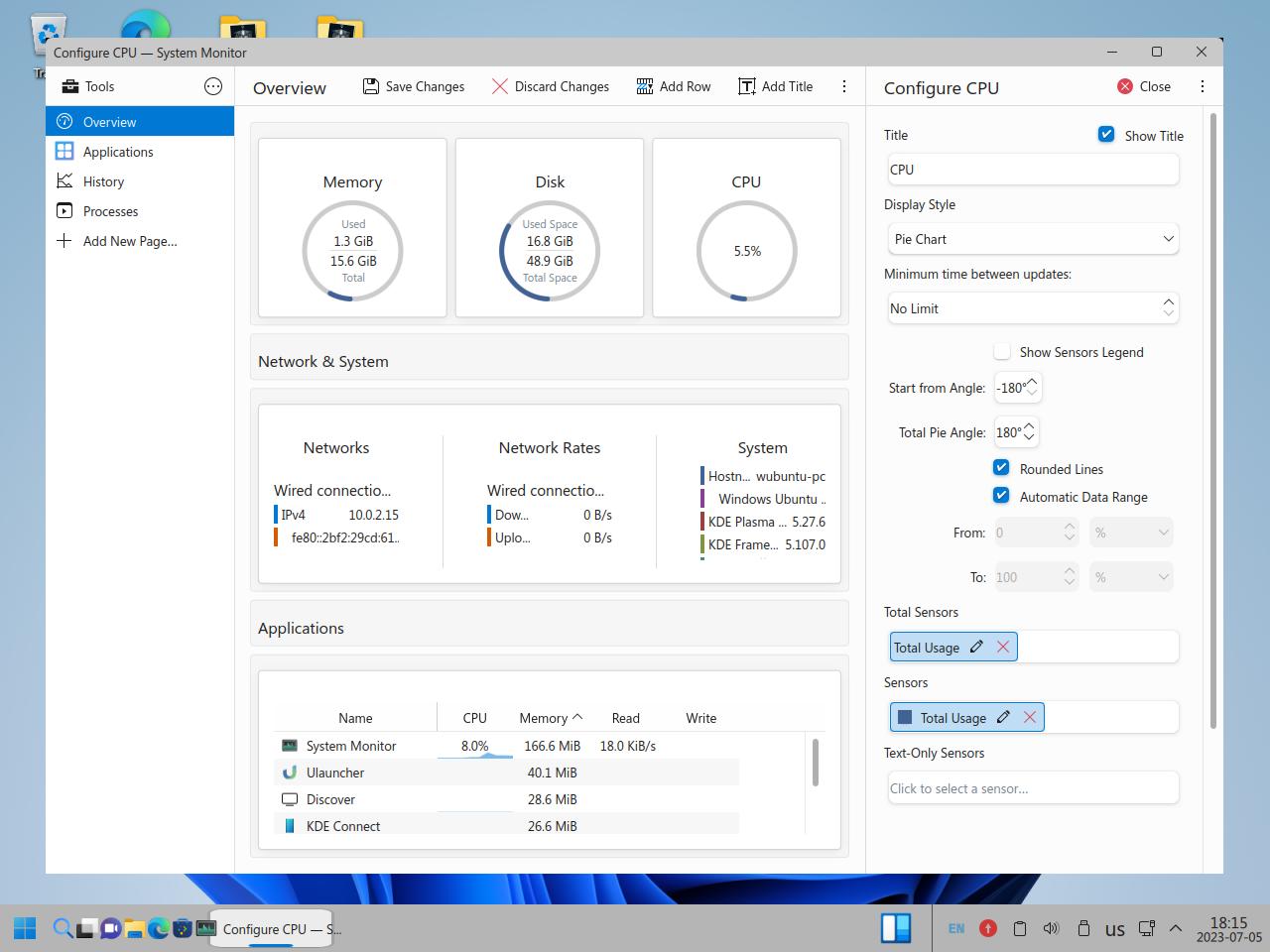Click the Add Title icon
The image size is (1270, 952).
pos(747,86)
